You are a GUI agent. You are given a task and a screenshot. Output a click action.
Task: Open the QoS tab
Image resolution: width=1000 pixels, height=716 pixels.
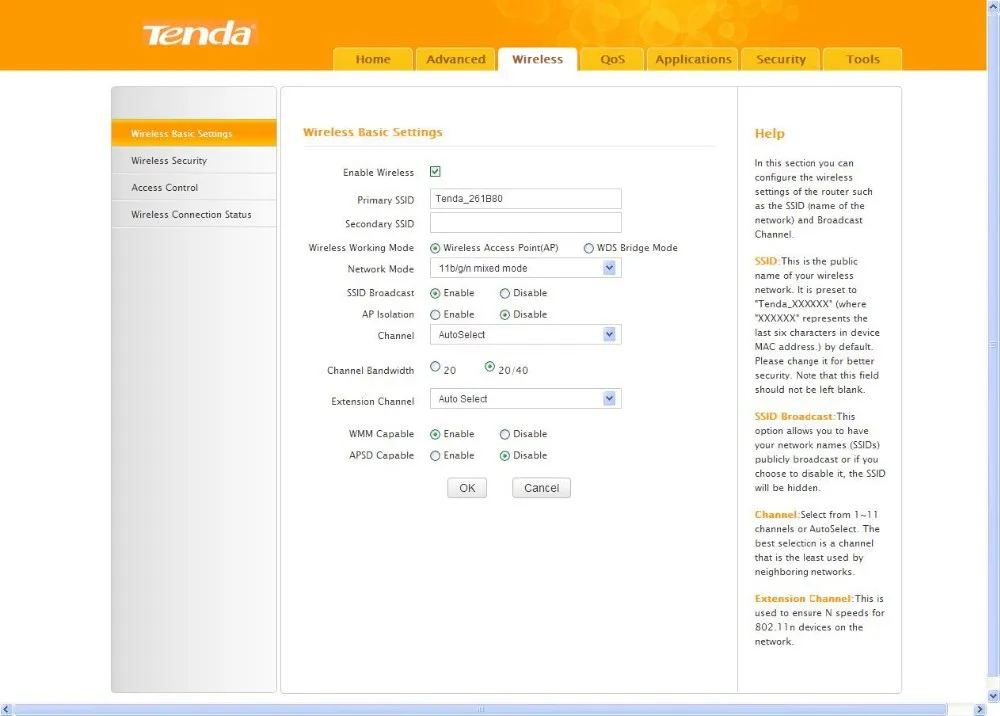612,59
